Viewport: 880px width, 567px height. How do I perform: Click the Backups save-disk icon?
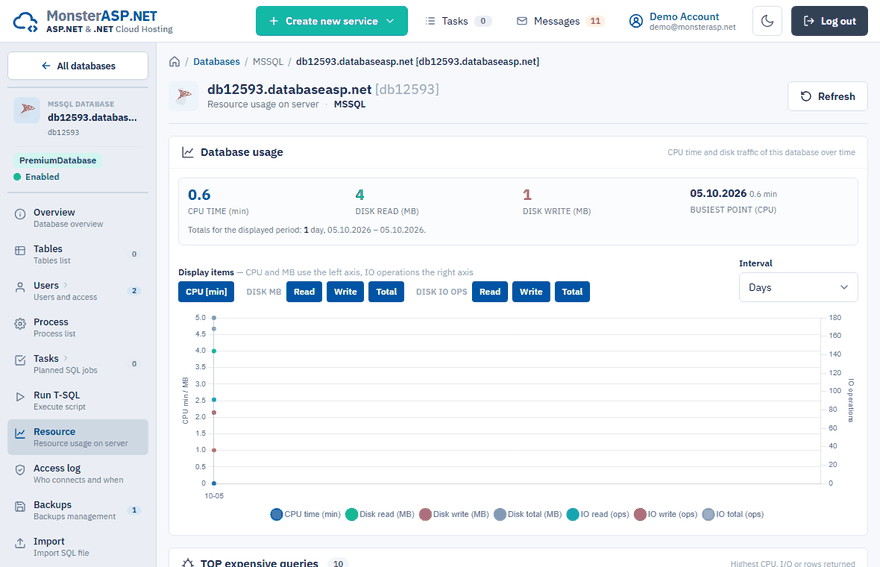20,506
